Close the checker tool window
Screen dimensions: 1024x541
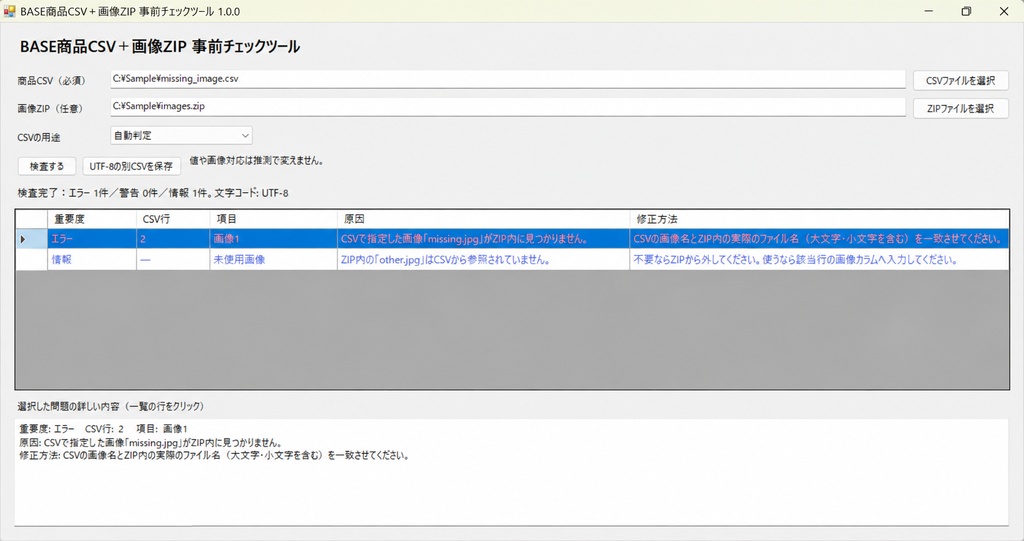[1004, 11]
